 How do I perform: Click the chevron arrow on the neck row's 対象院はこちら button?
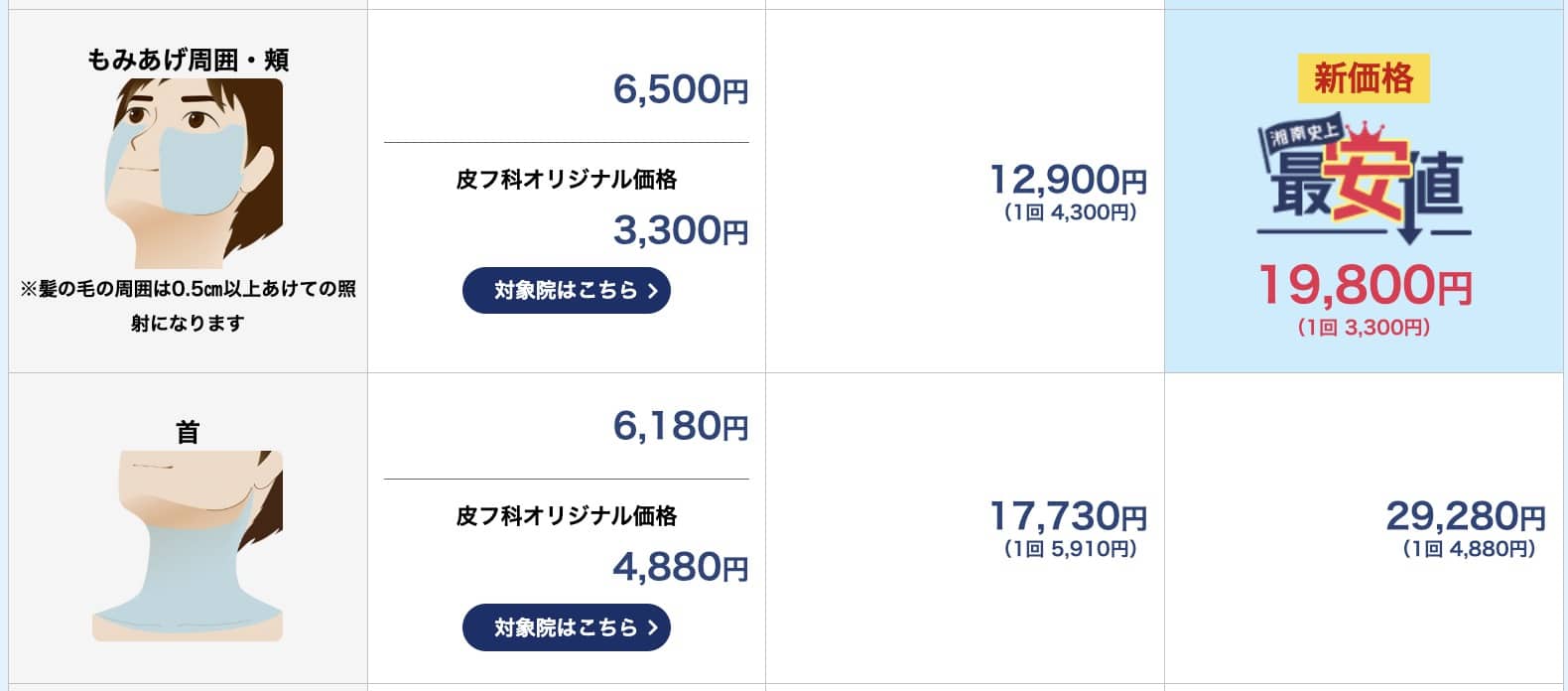tap(652, 627)
